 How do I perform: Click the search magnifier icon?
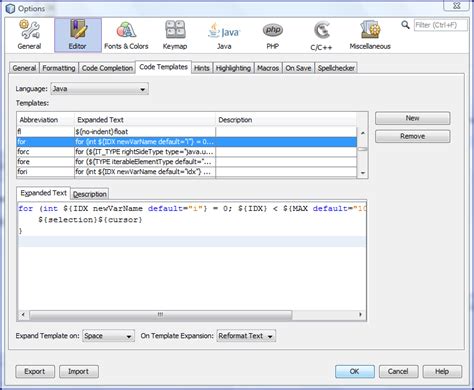(405, 25)
